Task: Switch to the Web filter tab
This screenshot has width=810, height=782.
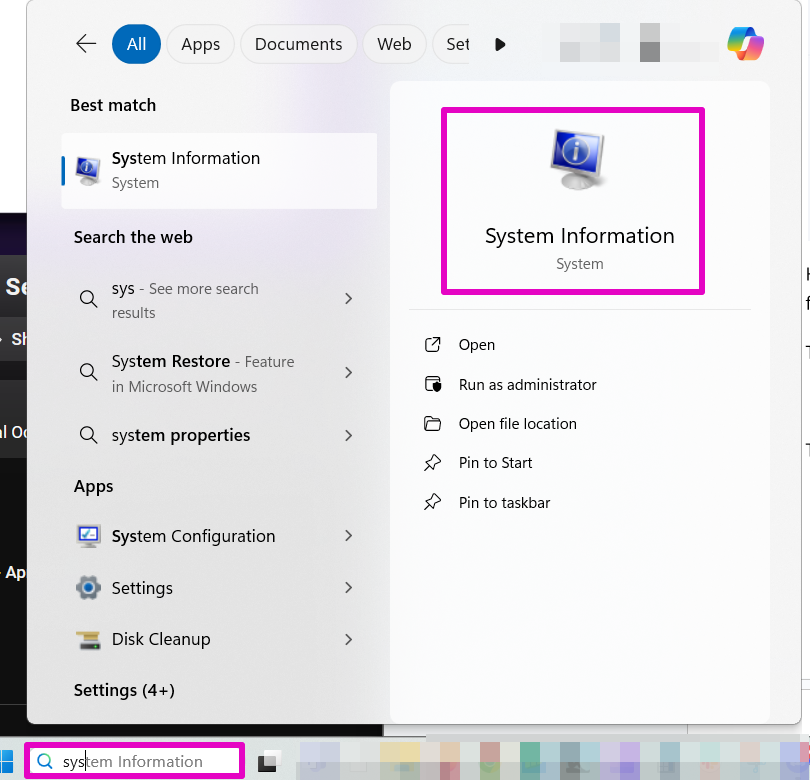Action: point(394,44)
